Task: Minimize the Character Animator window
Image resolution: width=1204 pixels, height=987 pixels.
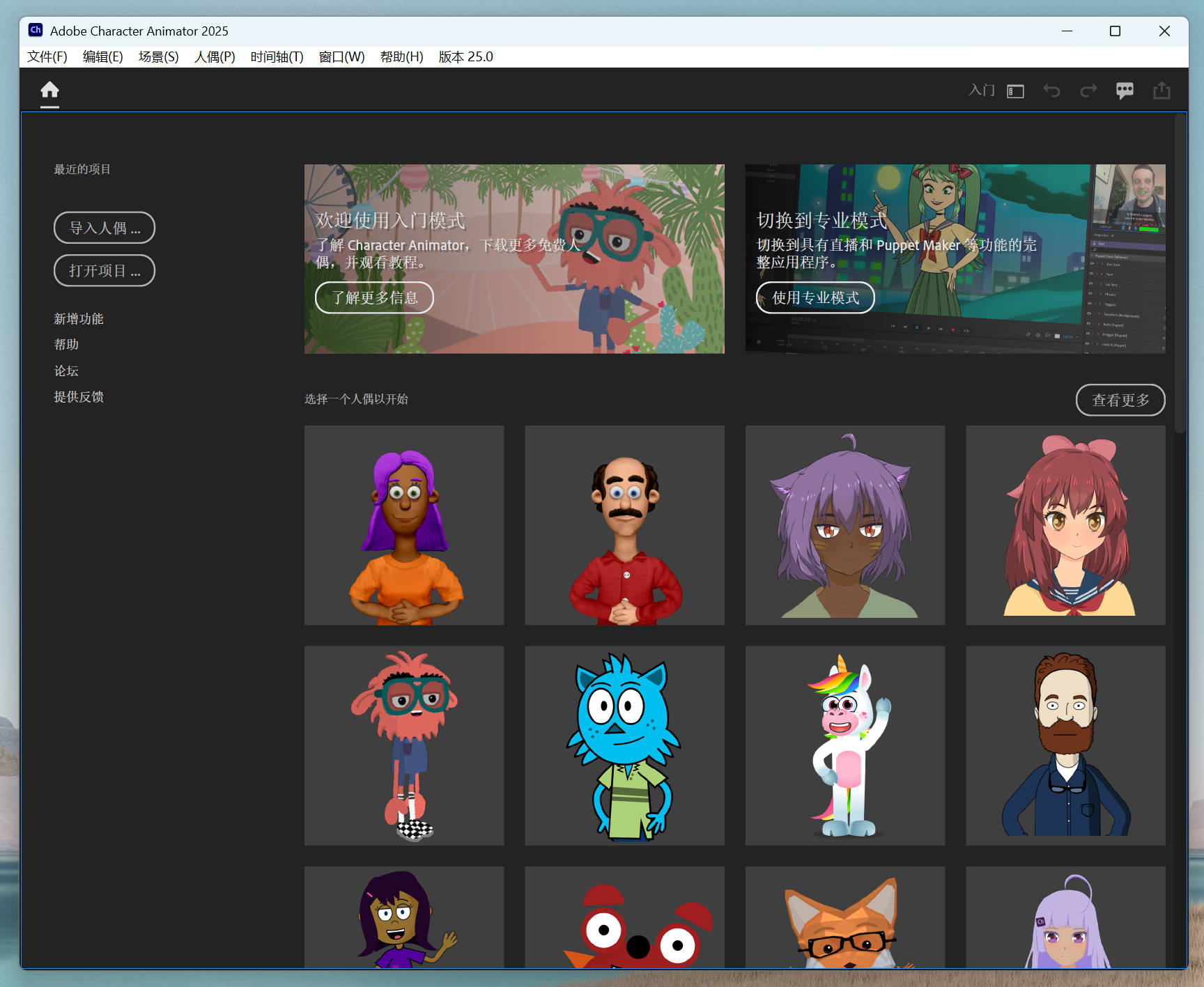Action: click(x=1067, y=31)
